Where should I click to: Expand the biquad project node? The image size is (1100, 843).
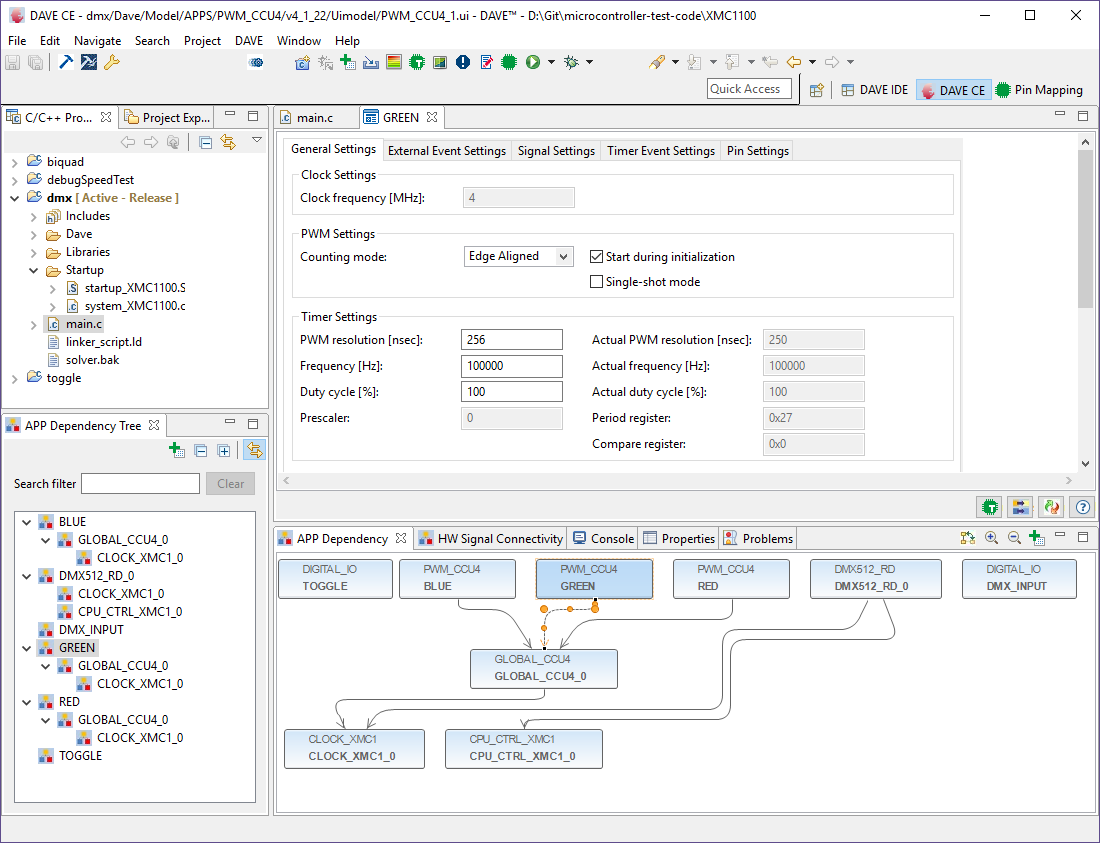click(x=14, y=162)
